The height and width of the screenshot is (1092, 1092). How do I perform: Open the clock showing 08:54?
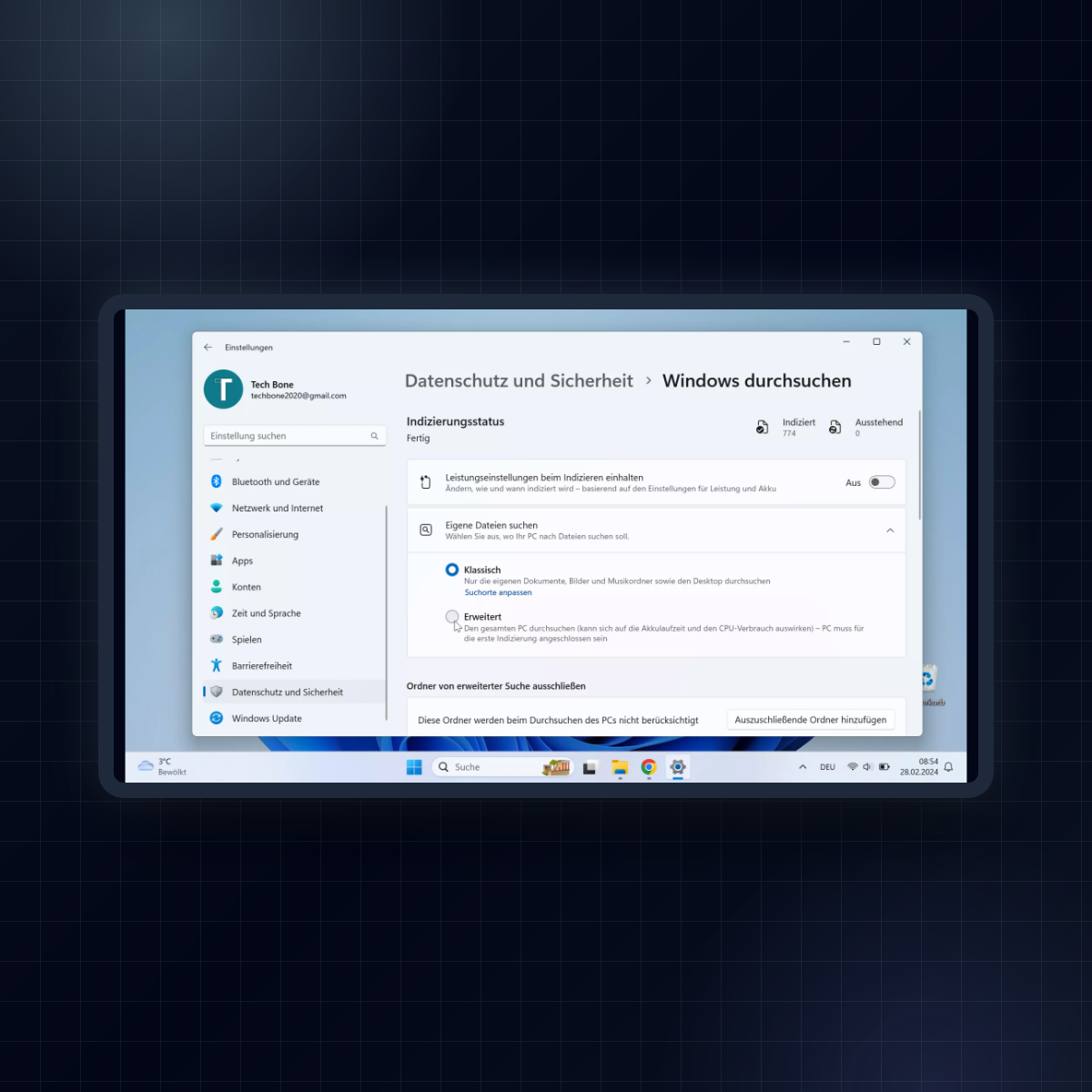[919, 766]
